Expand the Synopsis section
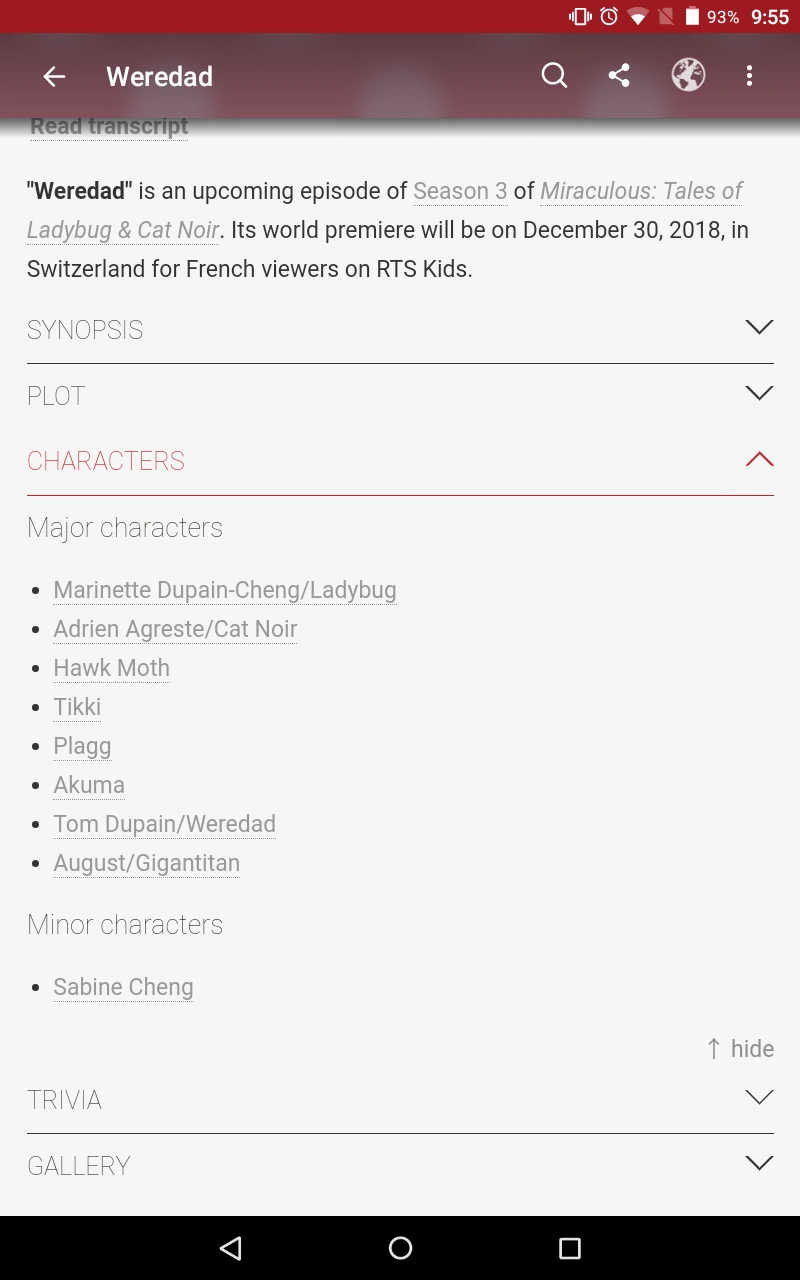Viewport: 800px width, 1280px height. point(400,330)
